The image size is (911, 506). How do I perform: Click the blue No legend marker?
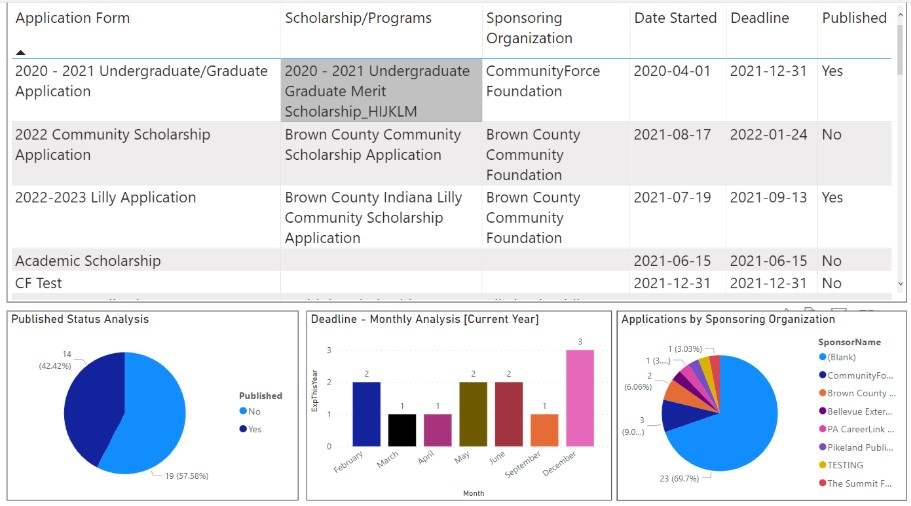click(x=243, y=411)
